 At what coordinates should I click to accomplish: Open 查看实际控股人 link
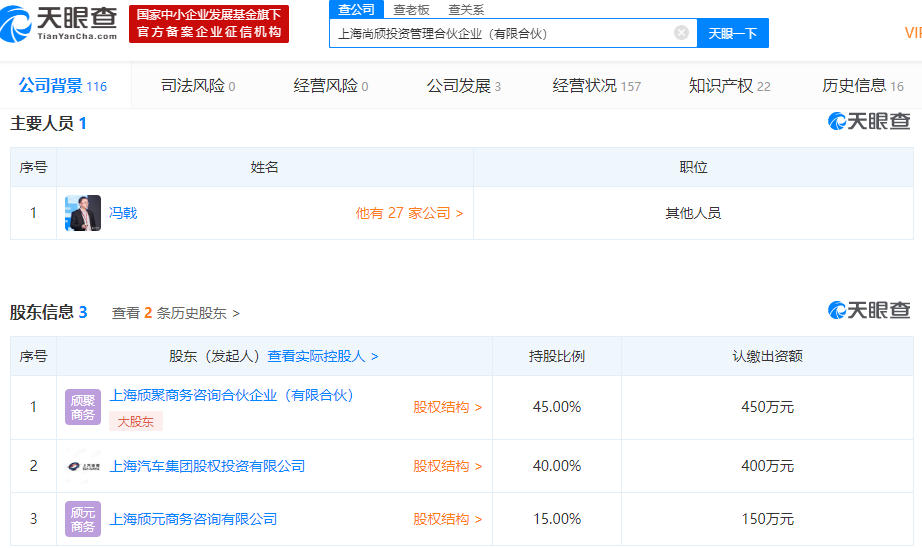coord(323,356)
